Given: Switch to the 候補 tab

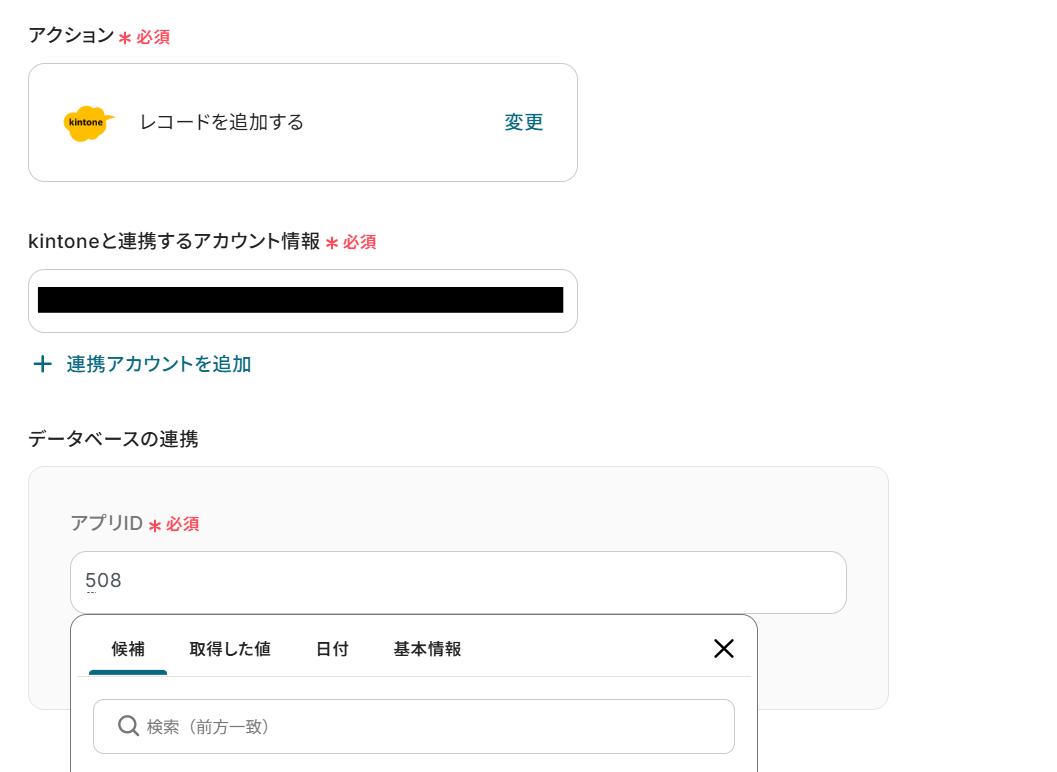Looking at the screenshot, I should pos(128,649).
